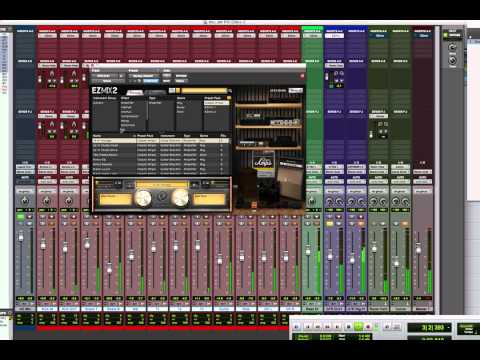Click the first purple track's send controls
Image resolution: width=480 pixels, height=360 pixels.
(x=335, y=79)
